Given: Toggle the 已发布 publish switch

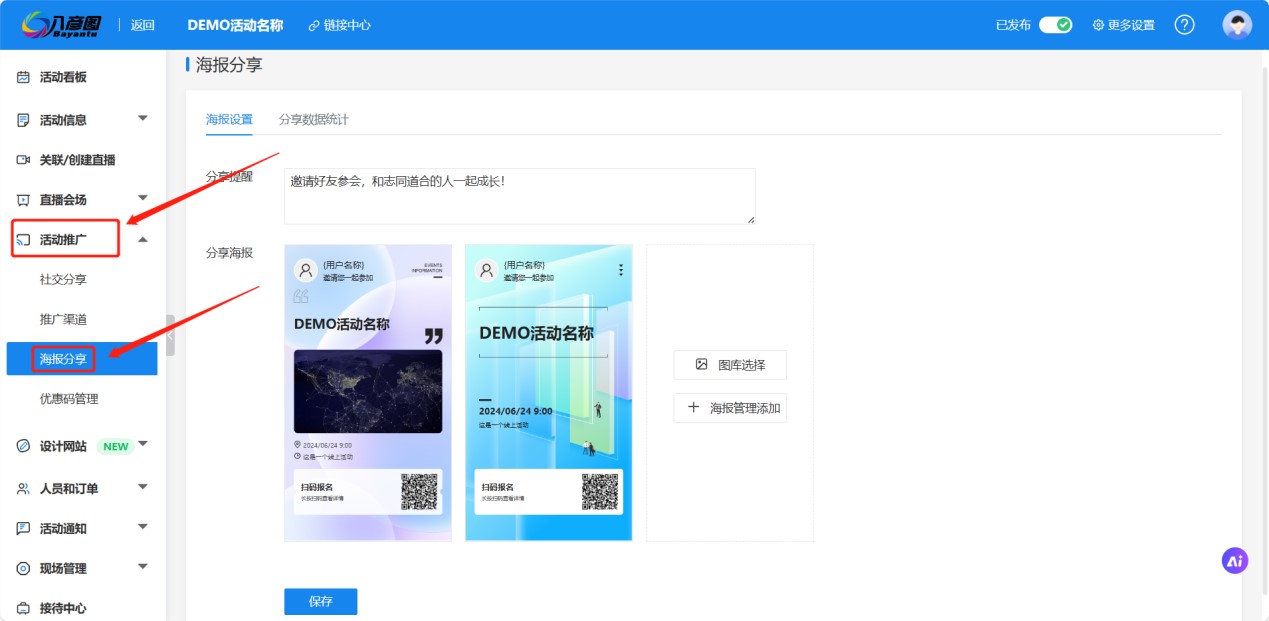Looking at the screenshot, I should coord(1055,25).
